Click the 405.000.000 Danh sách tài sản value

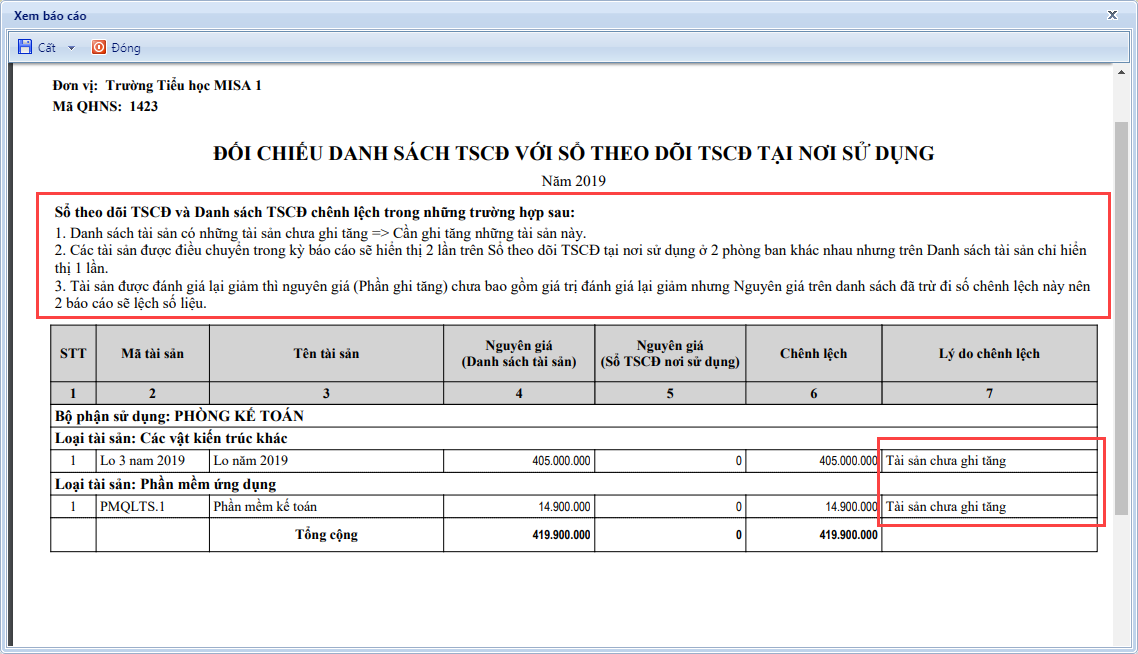pos(561,461)
